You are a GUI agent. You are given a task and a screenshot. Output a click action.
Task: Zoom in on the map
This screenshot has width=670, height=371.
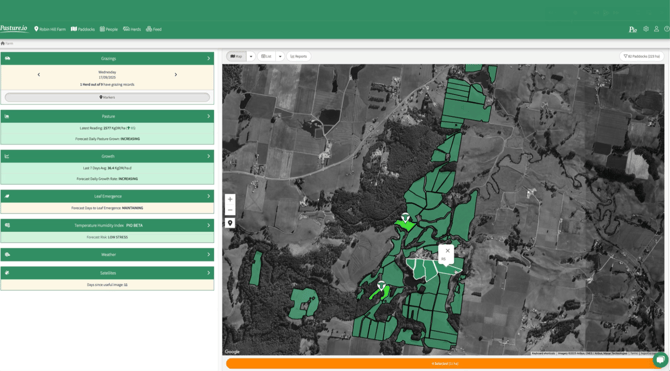click(x=230, y=199)
